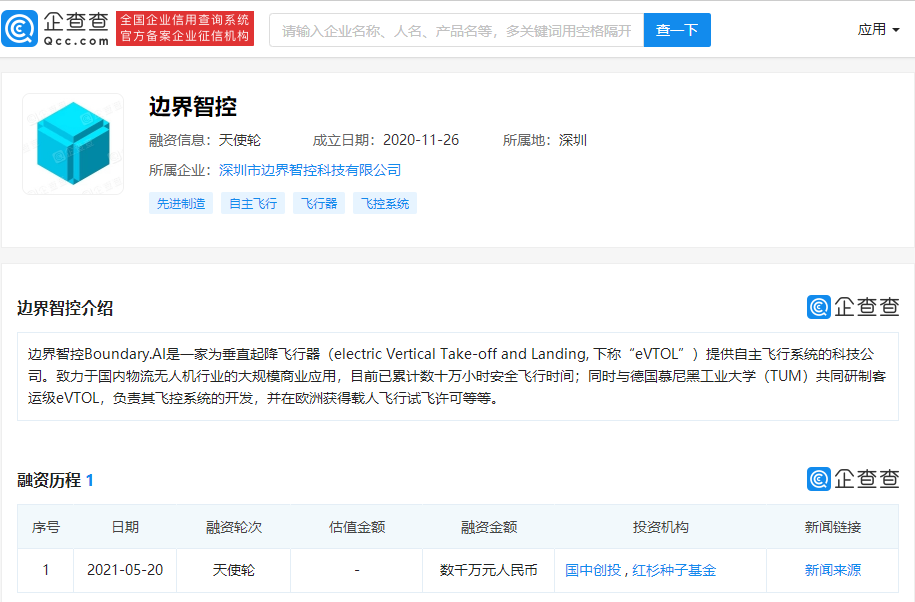Click the 企查查 watermark beside 边界智控介绍
The height and width of the screenshot is (602, 915).
click(x=852, y=307)
